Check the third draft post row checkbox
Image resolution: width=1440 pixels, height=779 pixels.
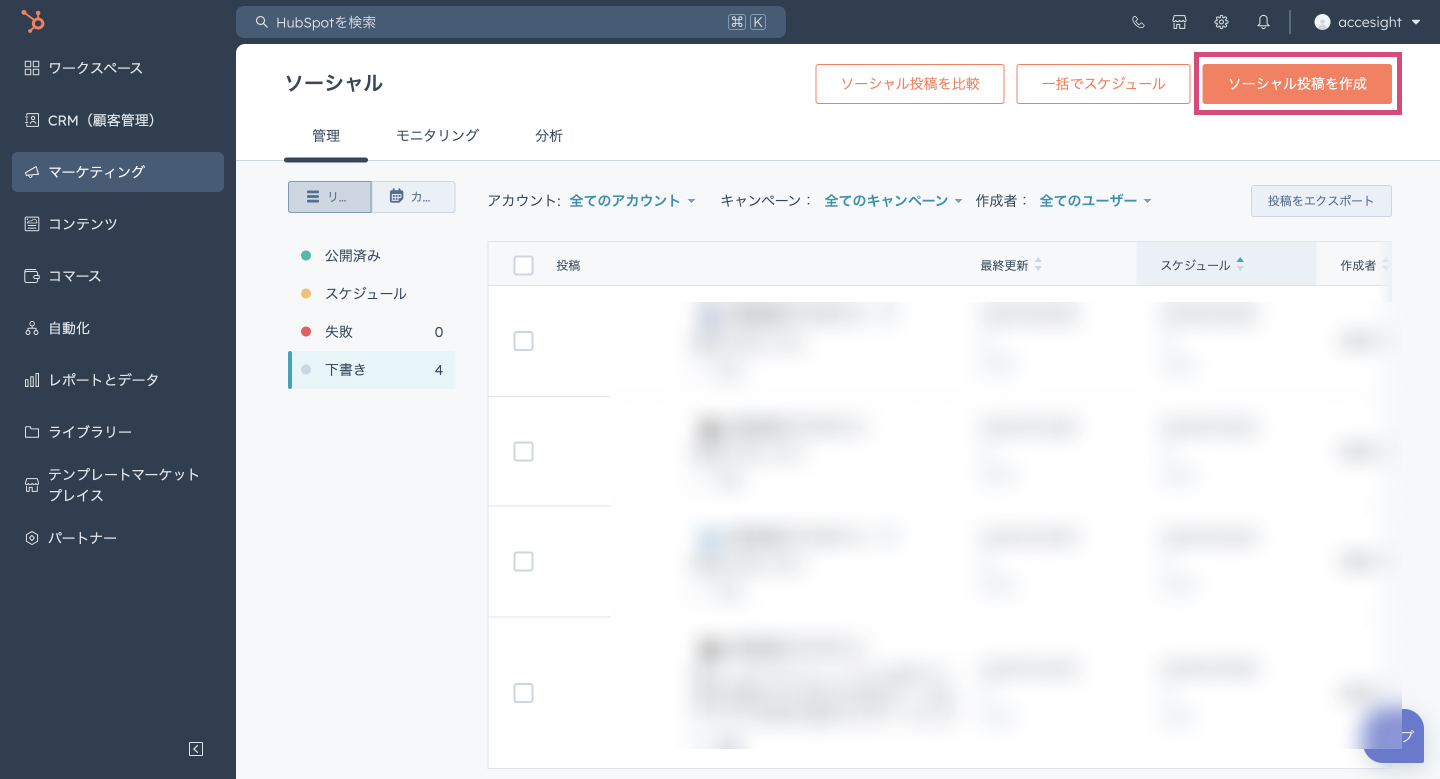(x=523, y=561)
